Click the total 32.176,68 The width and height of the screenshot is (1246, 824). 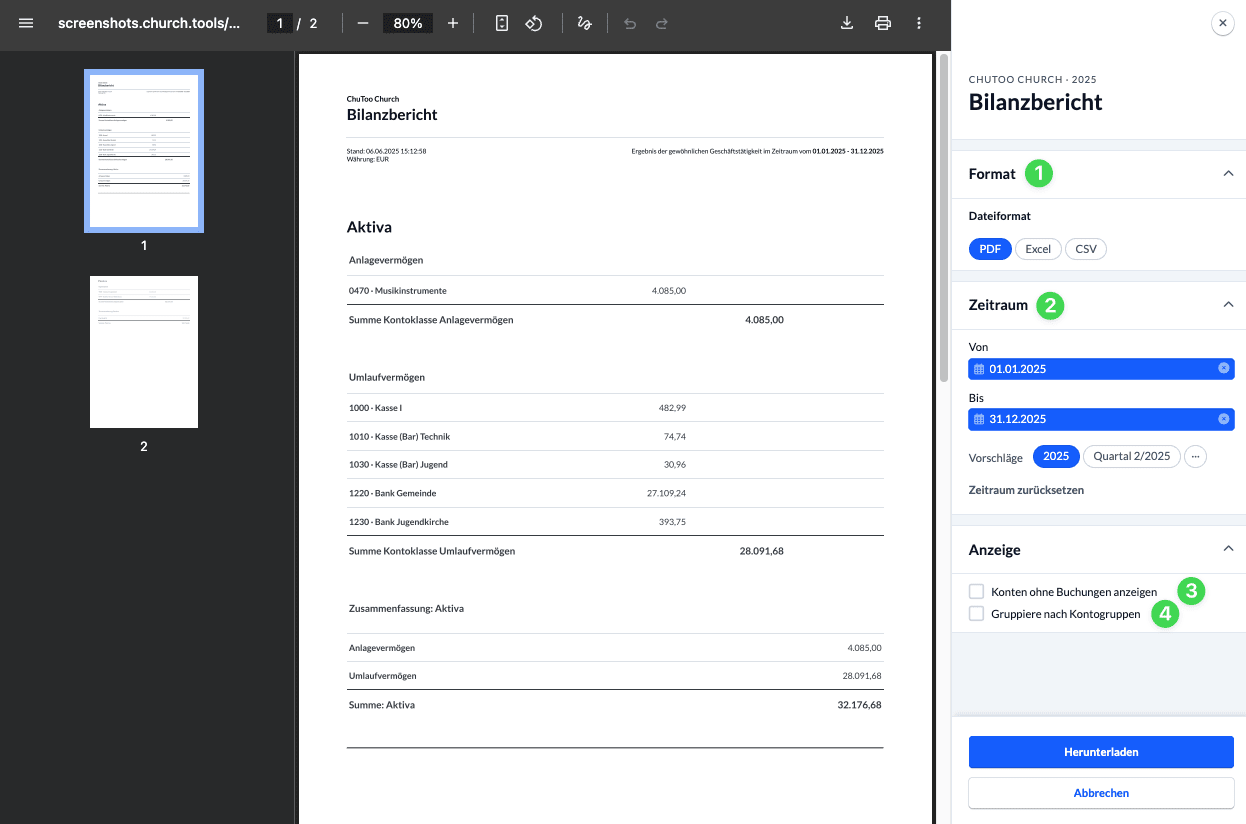(859, 705)
